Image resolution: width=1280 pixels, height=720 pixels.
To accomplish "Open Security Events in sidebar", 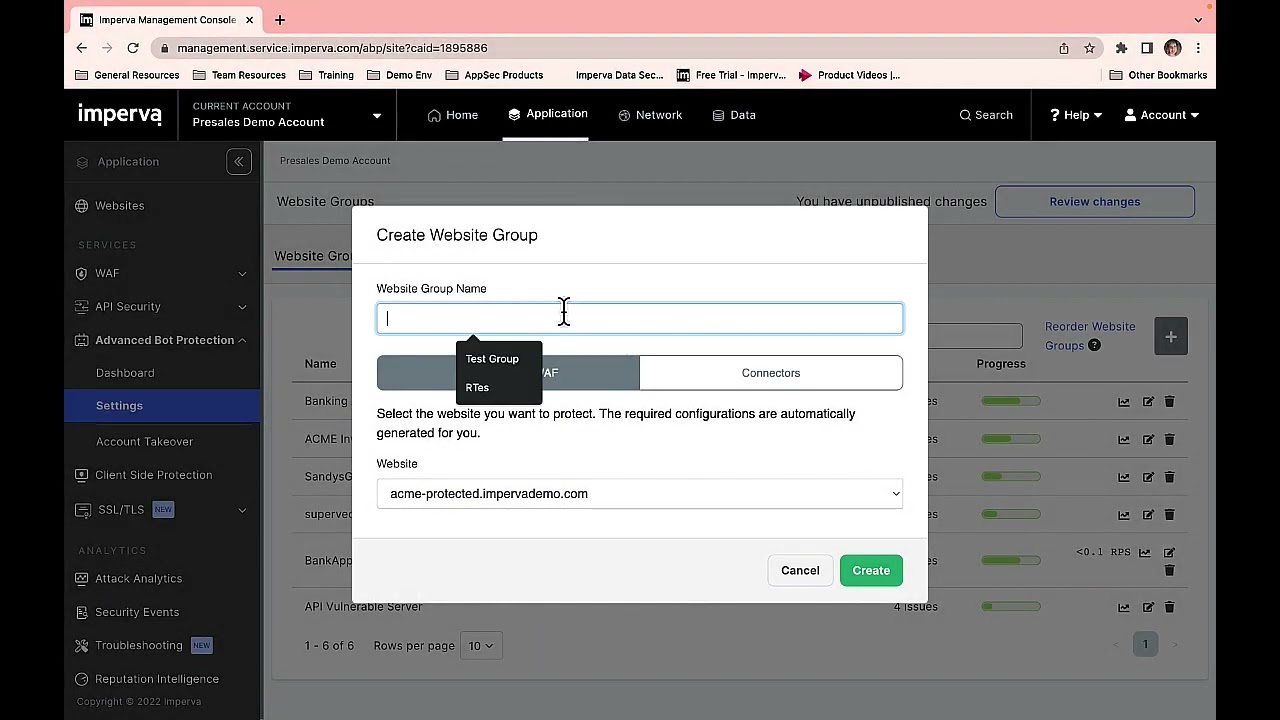I will pyautogui.click(x=137, y=612).
